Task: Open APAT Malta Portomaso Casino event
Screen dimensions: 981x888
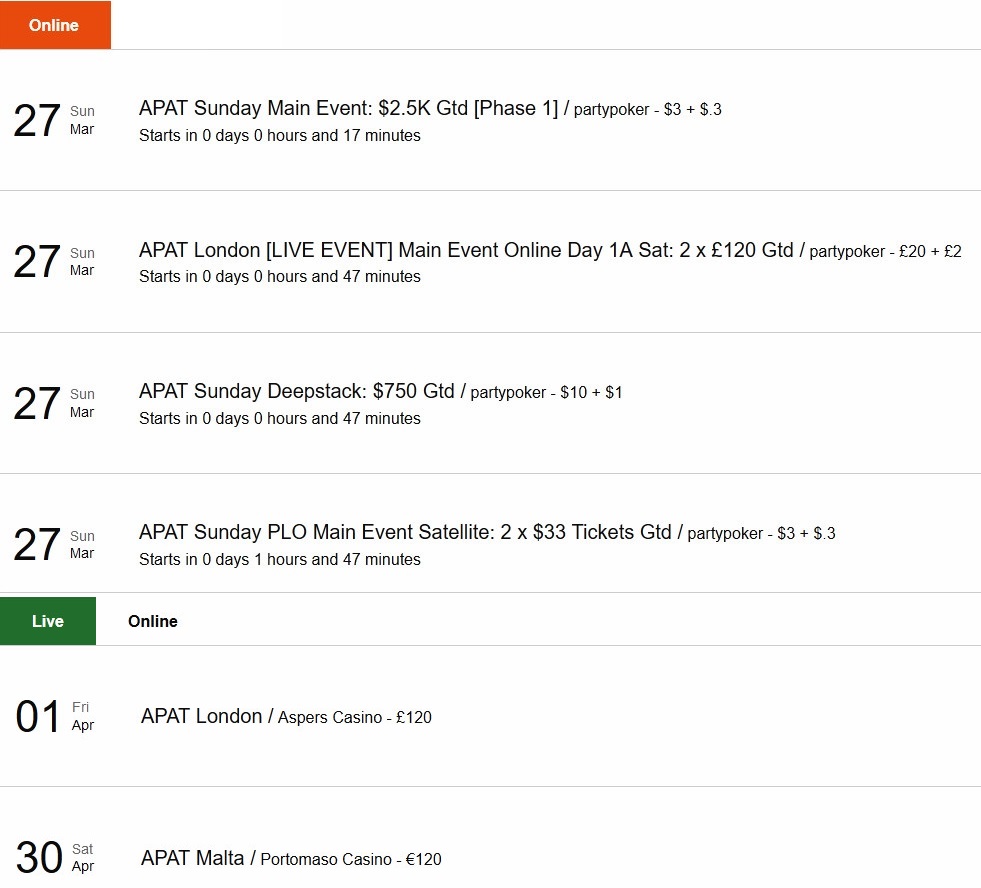Action: click(x=291, y=858)
